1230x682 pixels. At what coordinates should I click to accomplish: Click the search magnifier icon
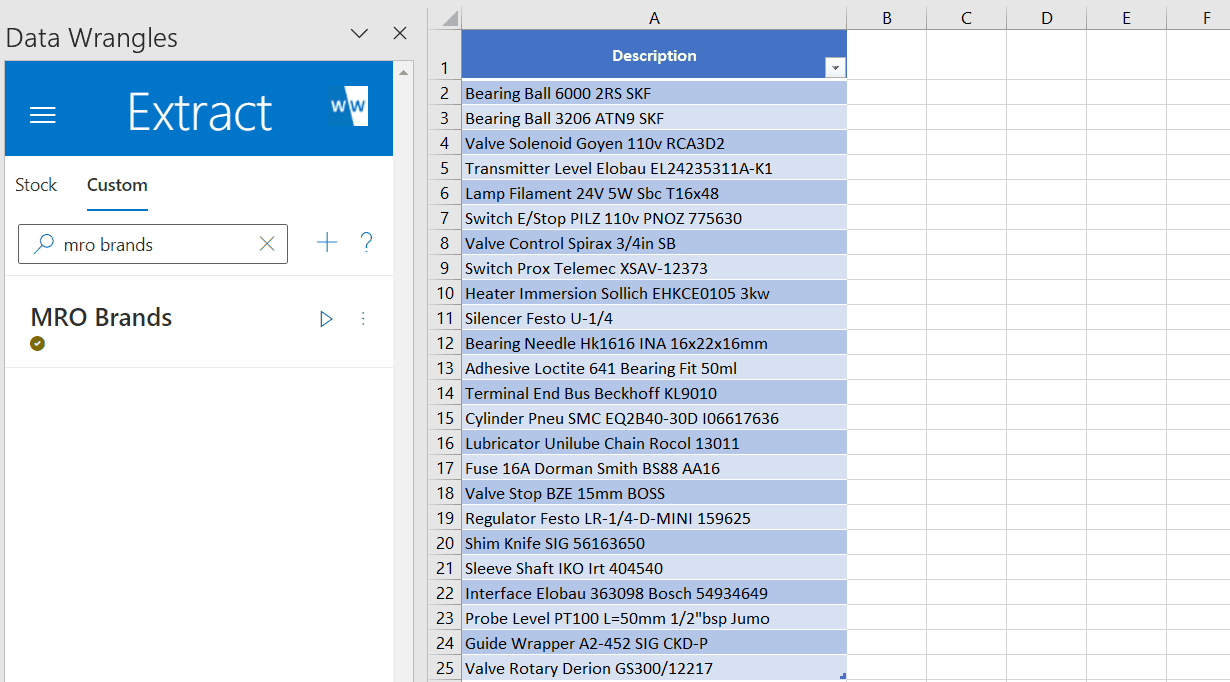click(x=44, y=244)
